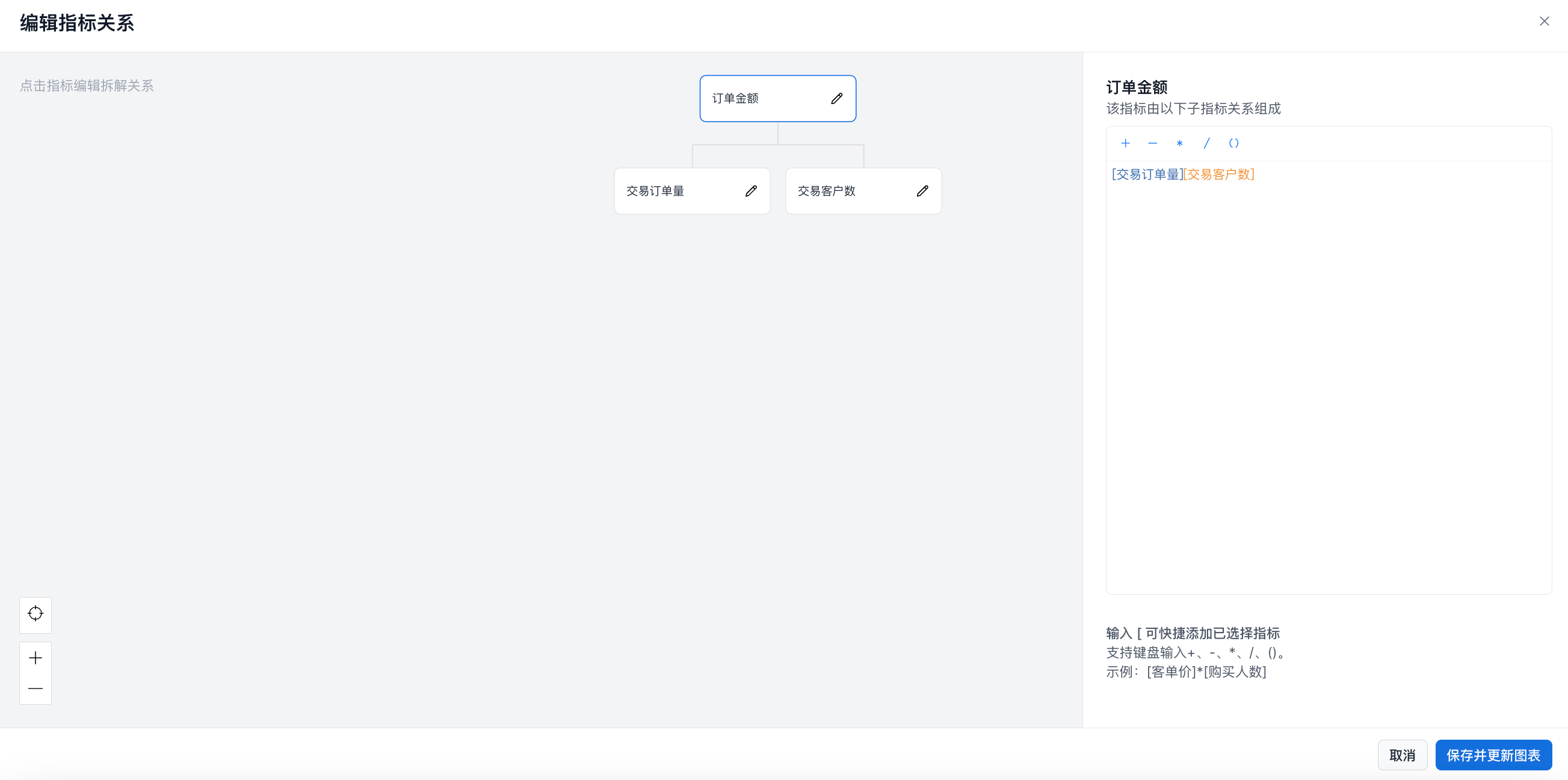1568x780 pixels.
Task: Click orange [交易客户数] token in formula
Action: pos(1218,175)
